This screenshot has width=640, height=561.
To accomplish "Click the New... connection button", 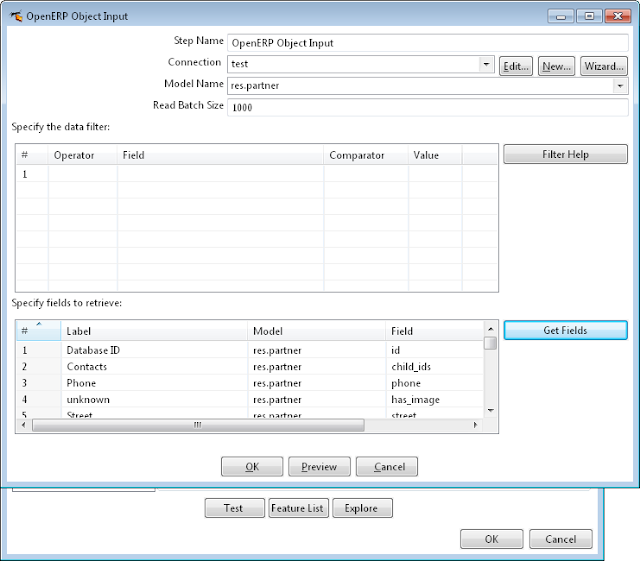I will point(556,66).
